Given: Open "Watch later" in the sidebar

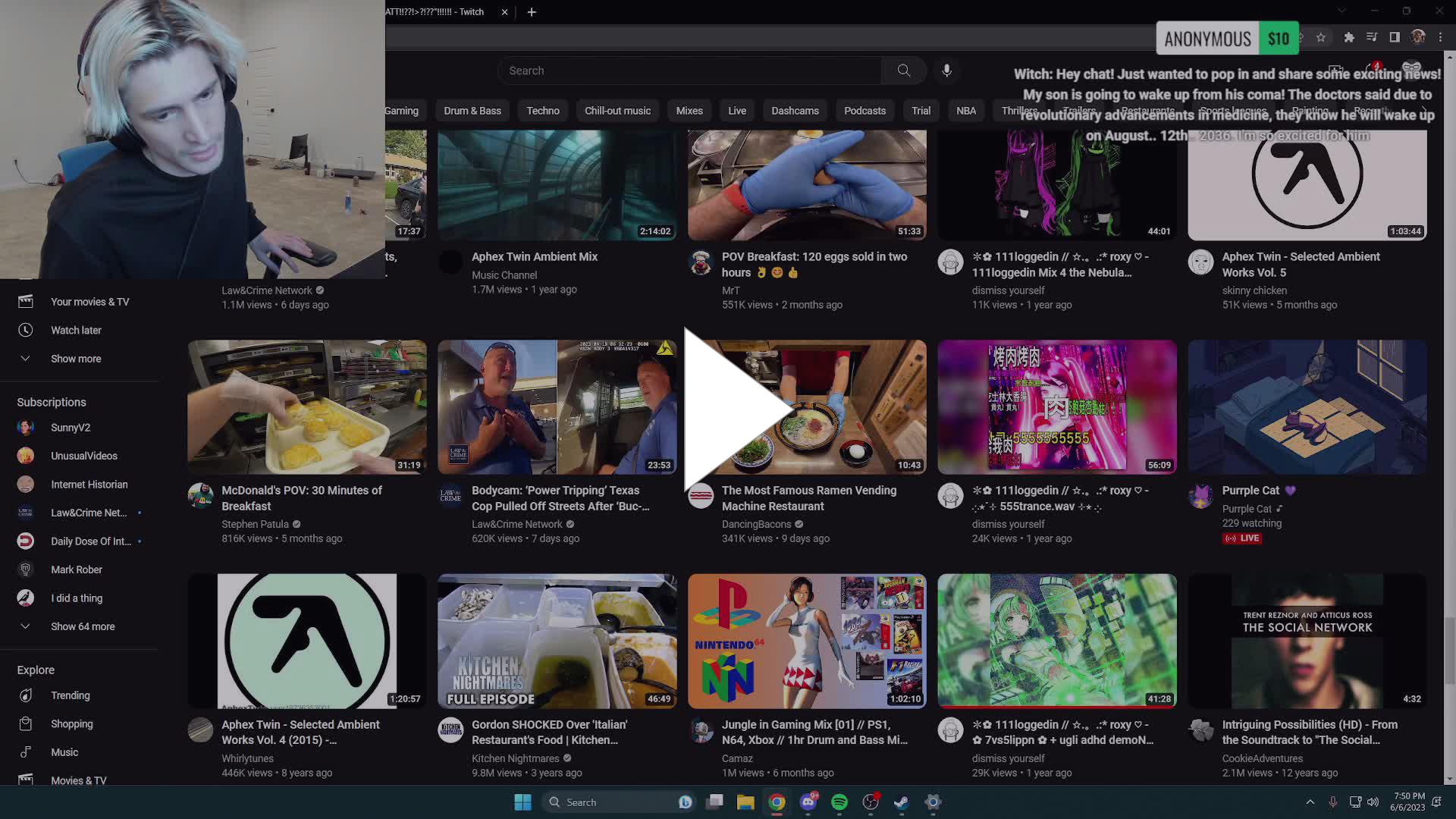Looking at the screenshot, I should click(76, 330).
